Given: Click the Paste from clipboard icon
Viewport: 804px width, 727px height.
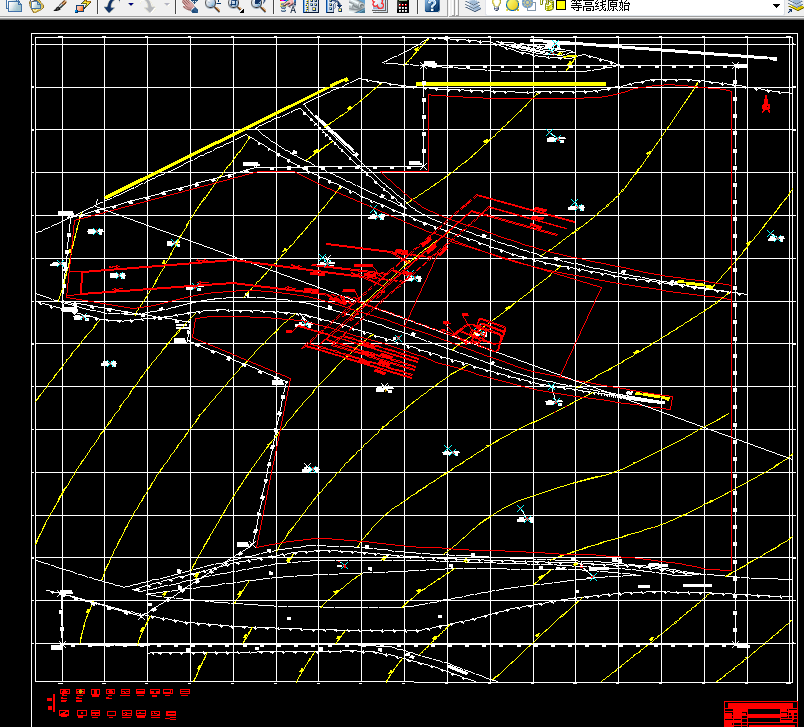Looking at the screenshot, I should [x=36, y=6].
